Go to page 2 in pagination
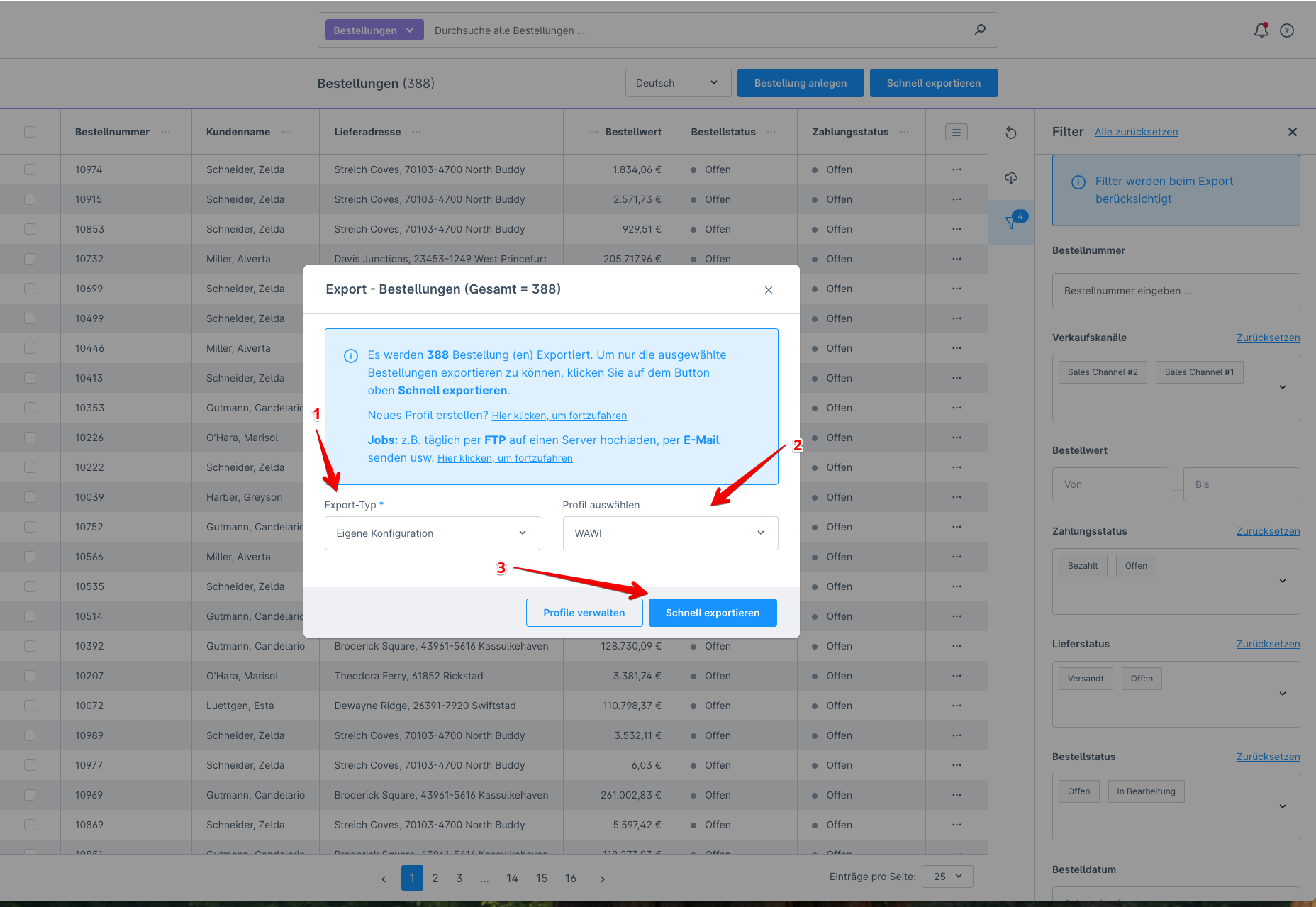1316x907 pixels. 435,878
